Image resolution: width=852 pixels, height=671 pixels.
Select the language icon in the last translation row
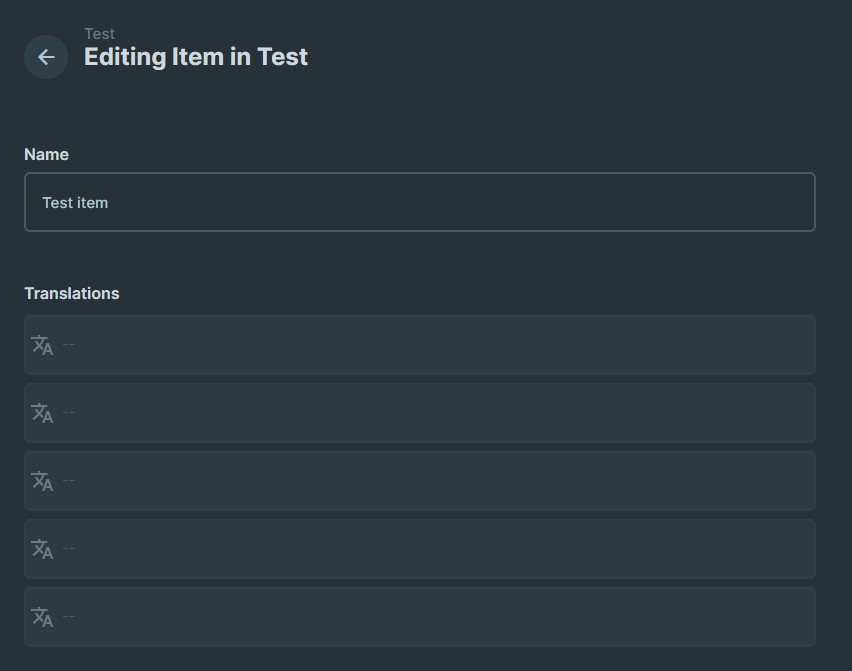[x=41, y=617]
